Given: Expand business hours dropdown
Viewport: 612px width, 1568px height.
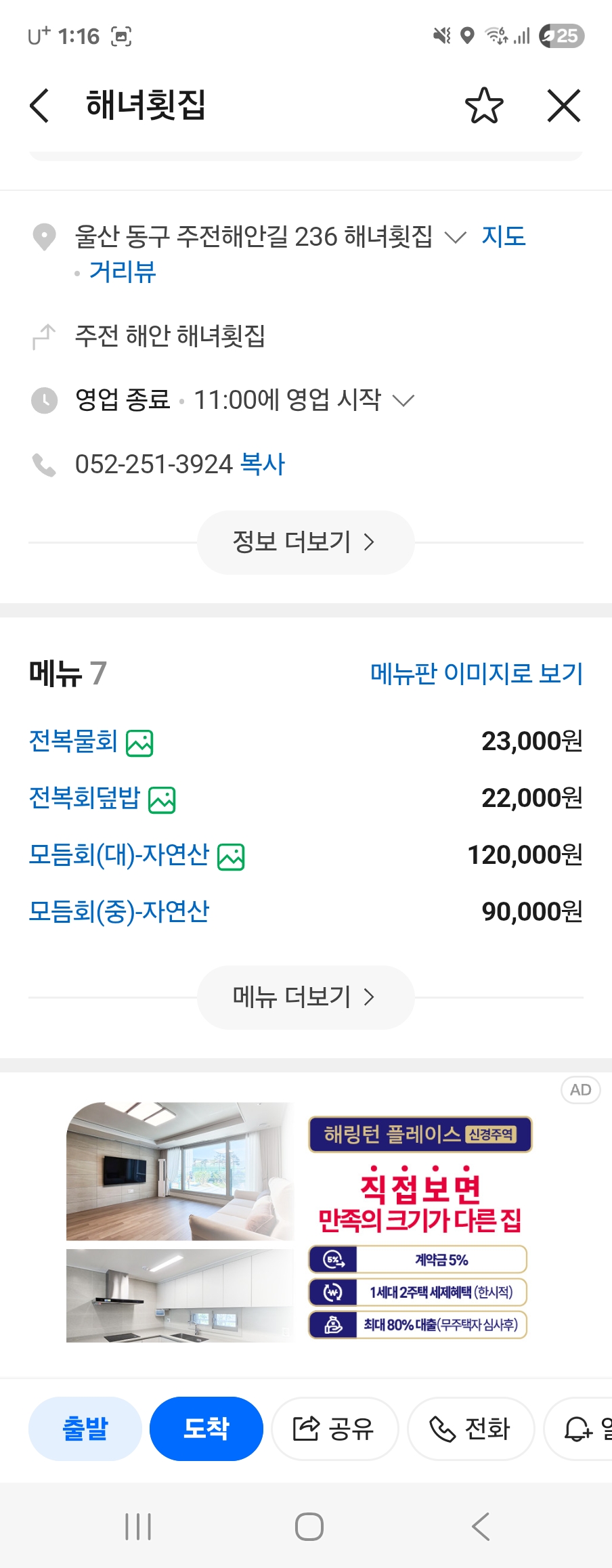Looking at the screenshot, I should (403, 400).
